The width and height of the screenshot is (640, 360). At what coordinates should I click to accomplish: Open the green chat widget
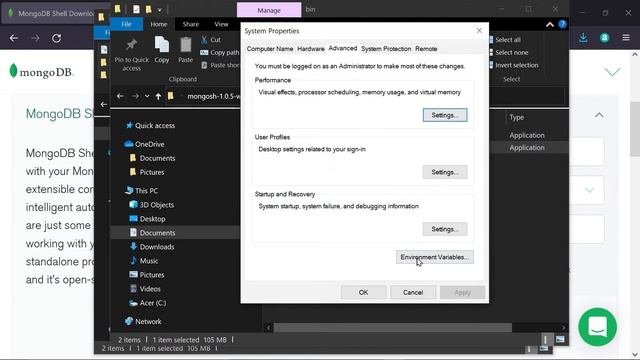[598, 327]
